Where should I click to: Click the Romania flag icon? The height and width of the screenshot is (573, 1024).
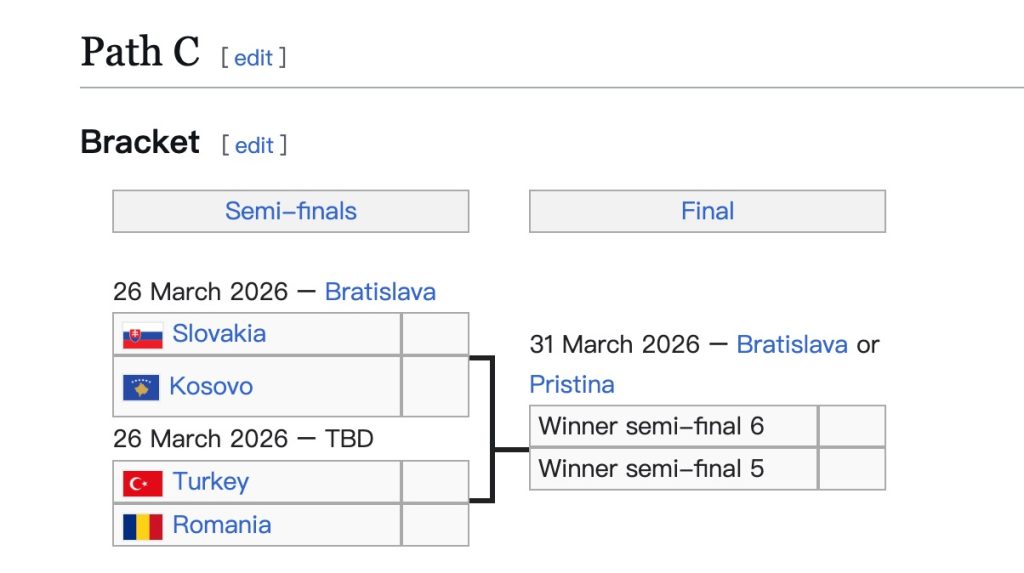142,526
